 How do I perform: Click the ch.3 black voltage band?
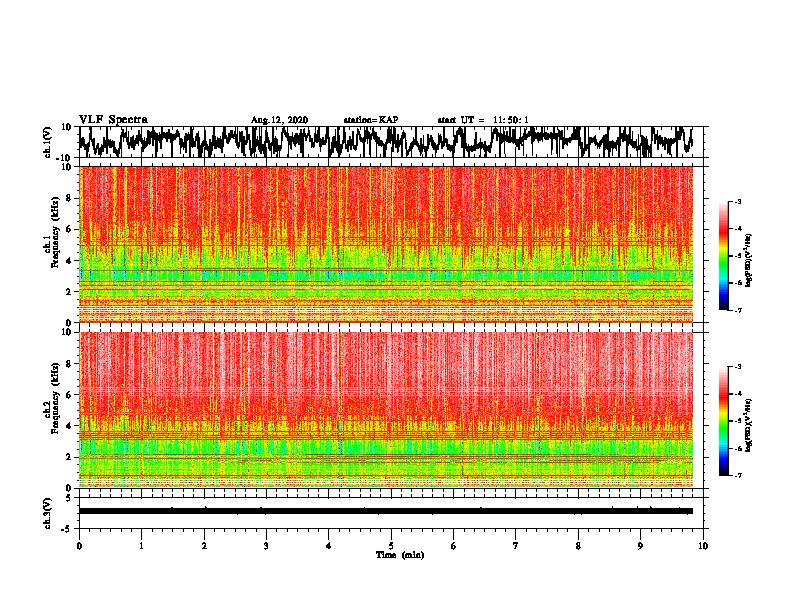click(386, 511)
